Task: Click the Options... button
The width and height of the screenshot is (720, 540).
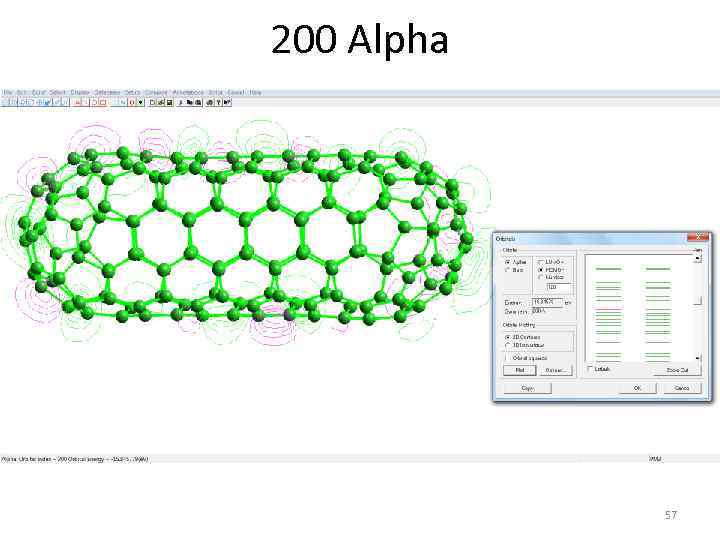Action: click(556, 370)
